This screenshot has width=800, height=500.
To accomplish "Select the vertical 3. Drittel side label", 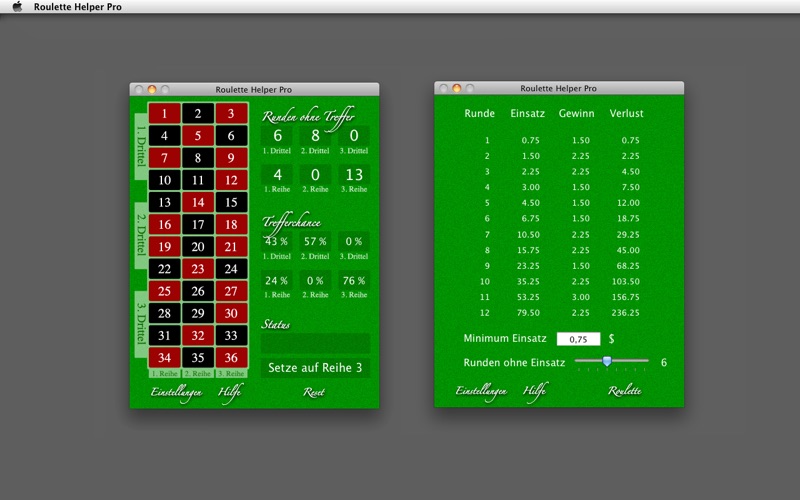I will [141, 323].
